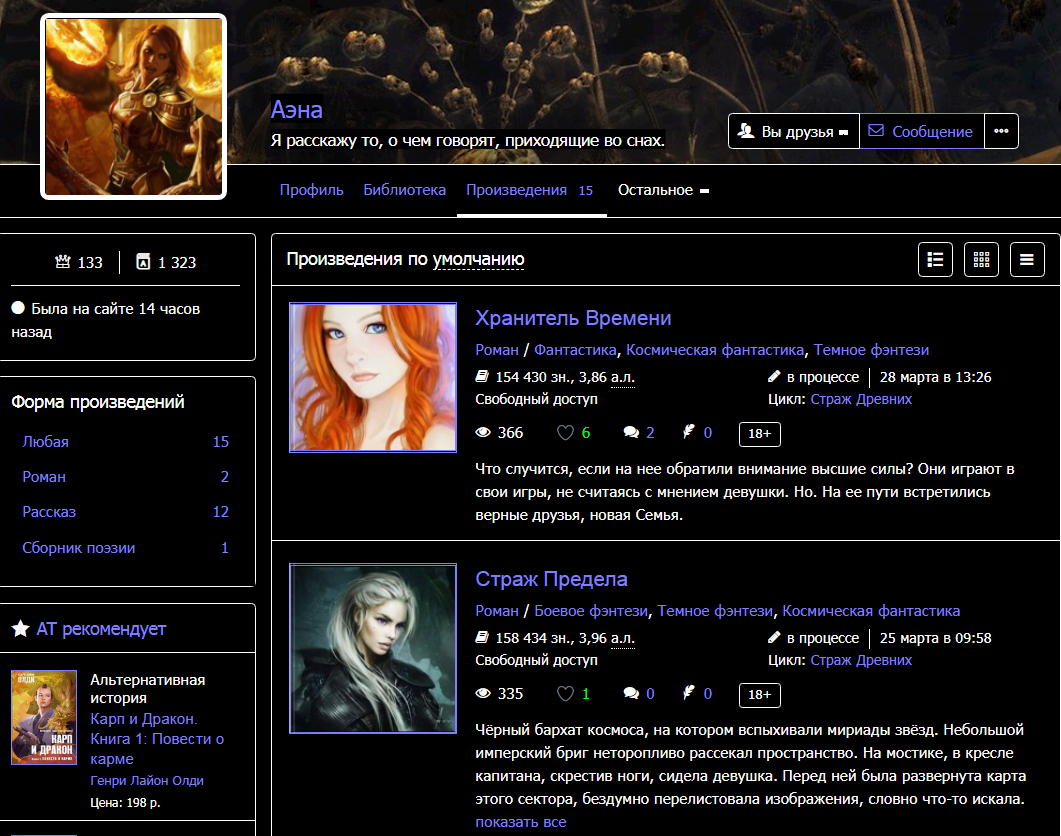Screen dimensions: 1061x836
Task: Click показать все to expand description
Action: tap(520, 822)
